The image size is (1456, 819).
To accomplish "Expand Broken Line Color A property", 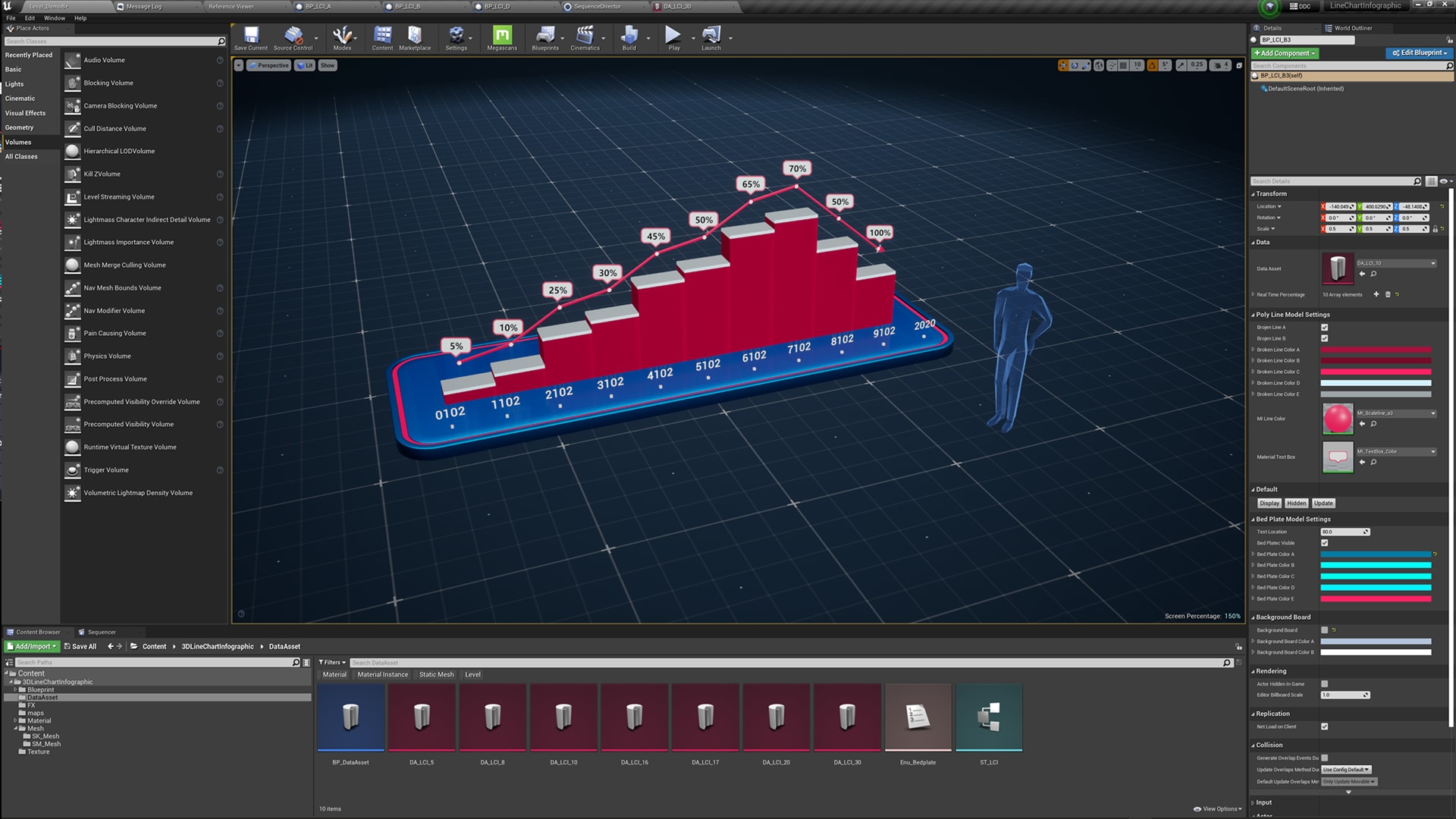I will click(1253, 350).
